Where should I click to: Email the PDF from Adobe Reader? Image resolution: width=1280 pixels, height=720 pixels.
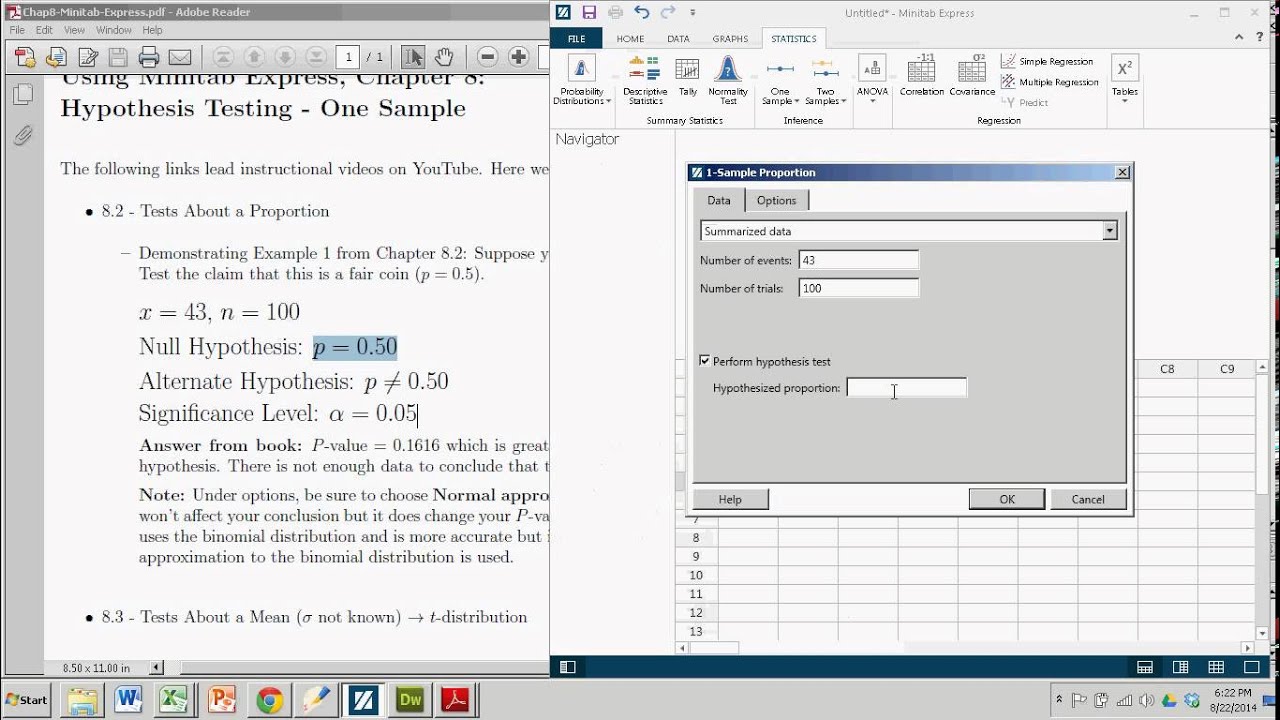coord(179,57)
